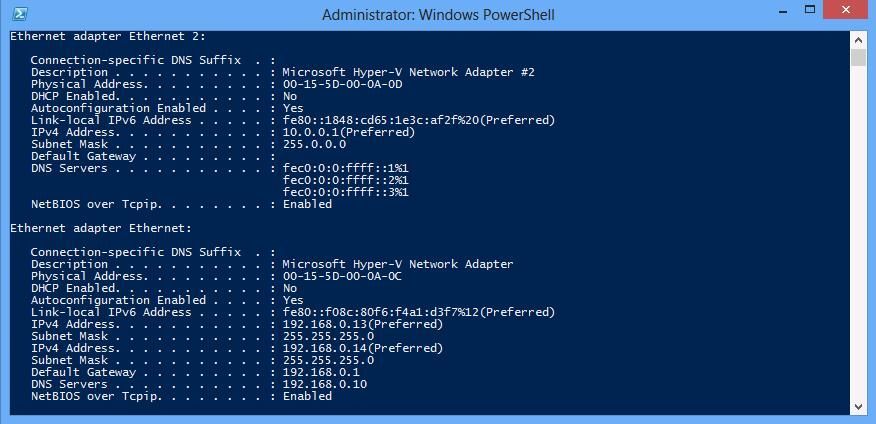The width and height of the screenshot is (876, 424).
Task: Click the scrollbar up arrow
Action: coord(858,38)
